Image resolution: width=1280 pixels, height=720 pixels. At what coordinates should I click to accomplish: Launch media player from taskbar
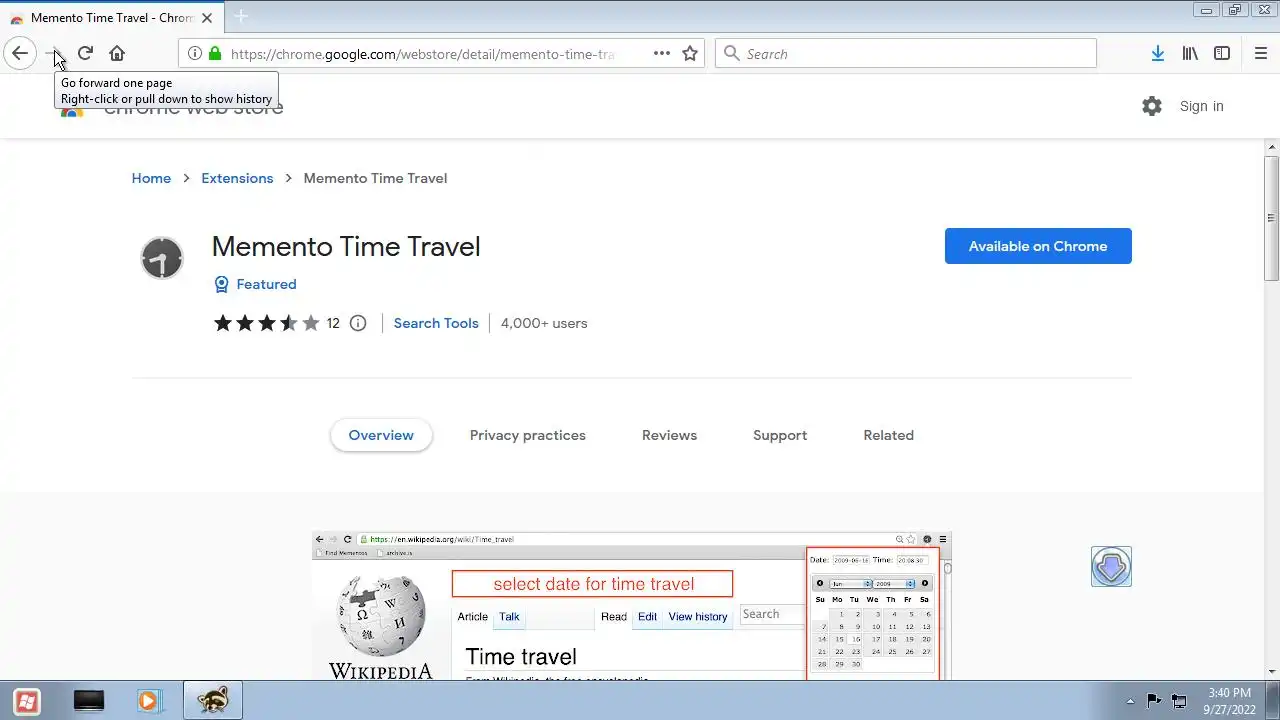pos(149,701)
